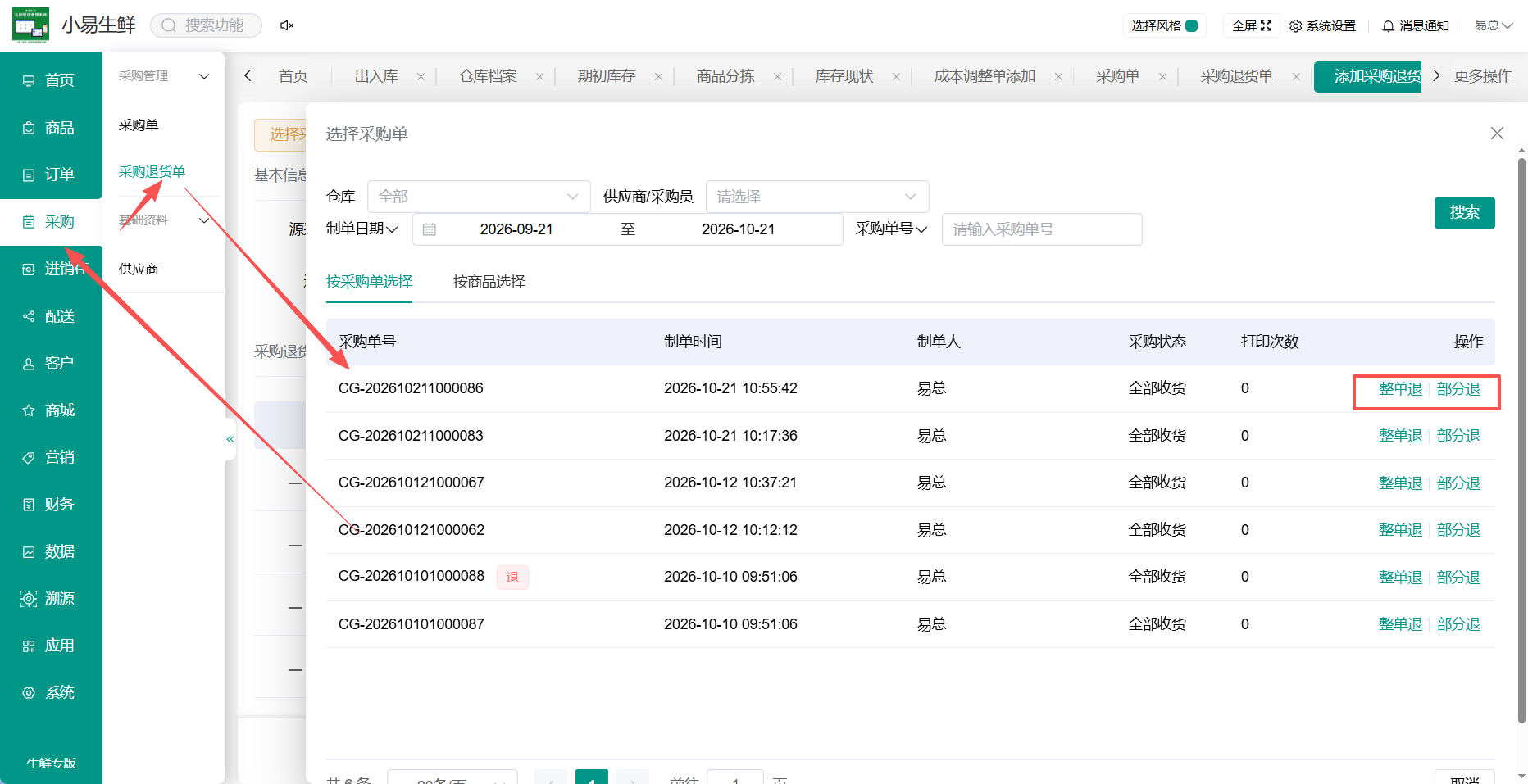The image size is (1528, 784).
Task: Click 部分退 for order CG-202610211000083
Action: 1458,436
